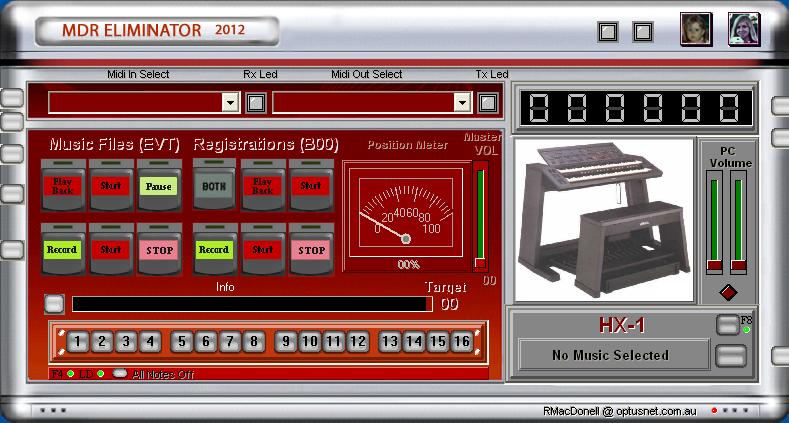Toggle the Rx Led indicator button
789x423 pixels.
point(256,101)
